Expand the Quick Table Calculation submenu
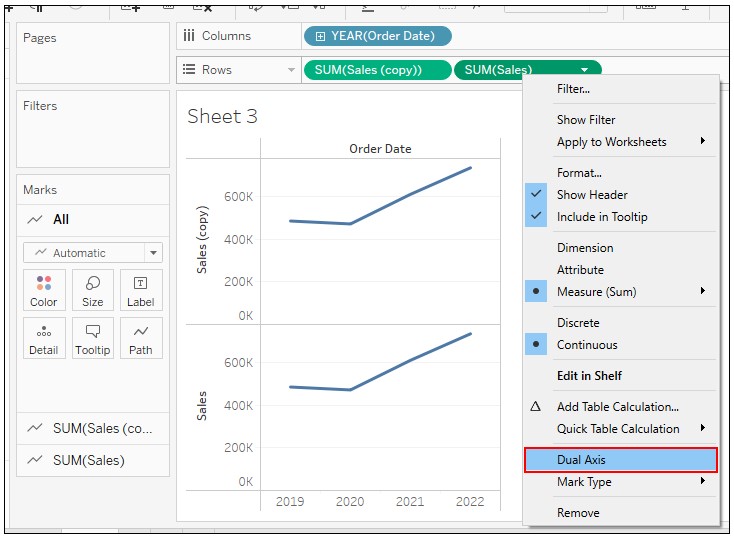This screenshot has height=539, width=734. 620,428
